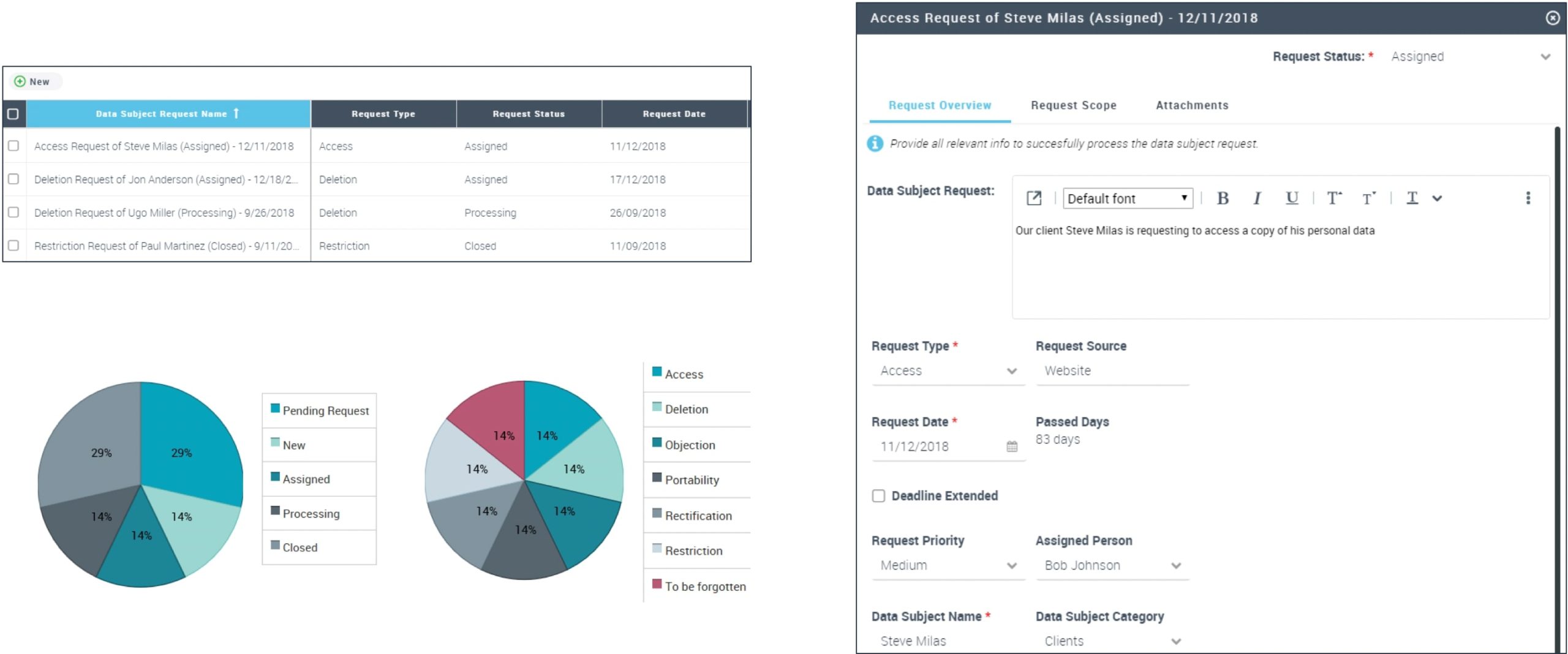Switch to the Request Scope tab
Screen dimensions: 1568x654
tap(1073, 105)
